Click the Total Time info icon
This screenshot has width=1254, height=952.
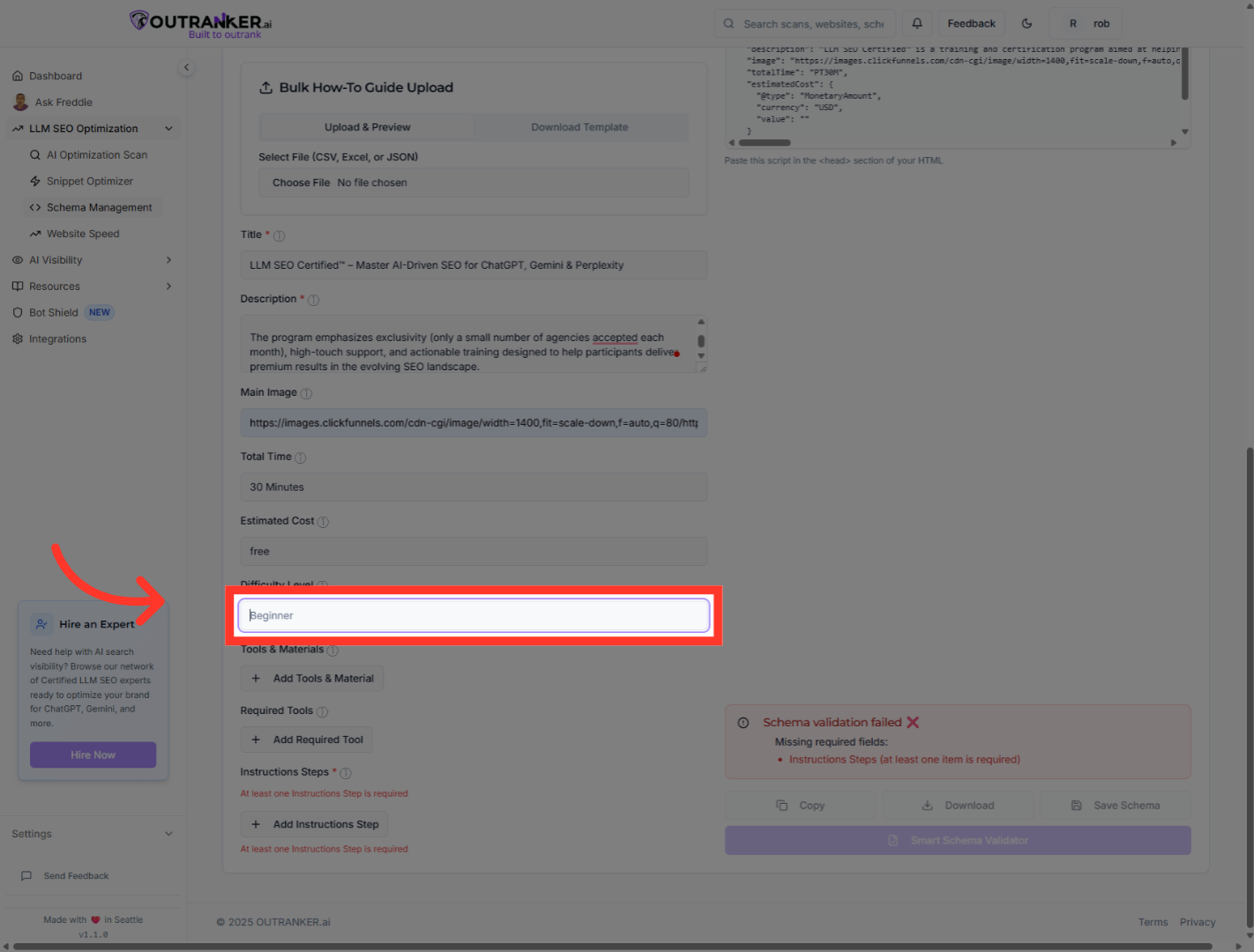pos(300,457)
